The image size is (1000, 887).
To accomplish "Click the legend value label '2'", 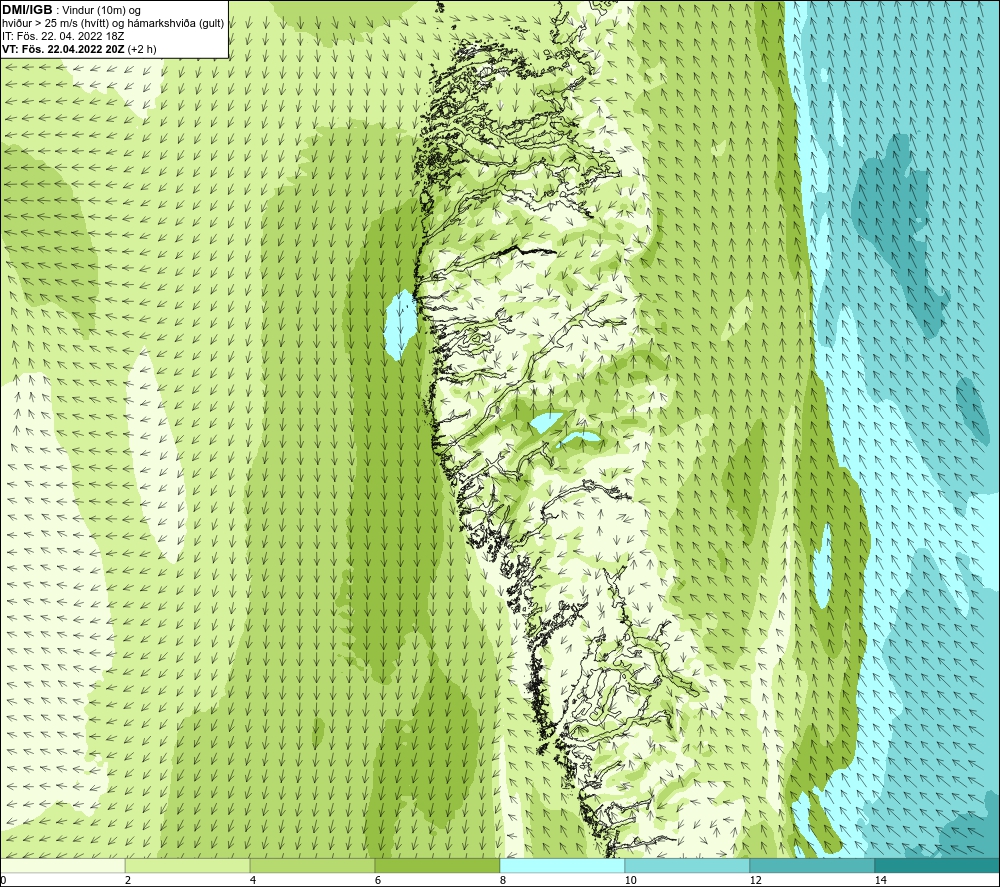I will pyautogui.click(x=128, y=880).
